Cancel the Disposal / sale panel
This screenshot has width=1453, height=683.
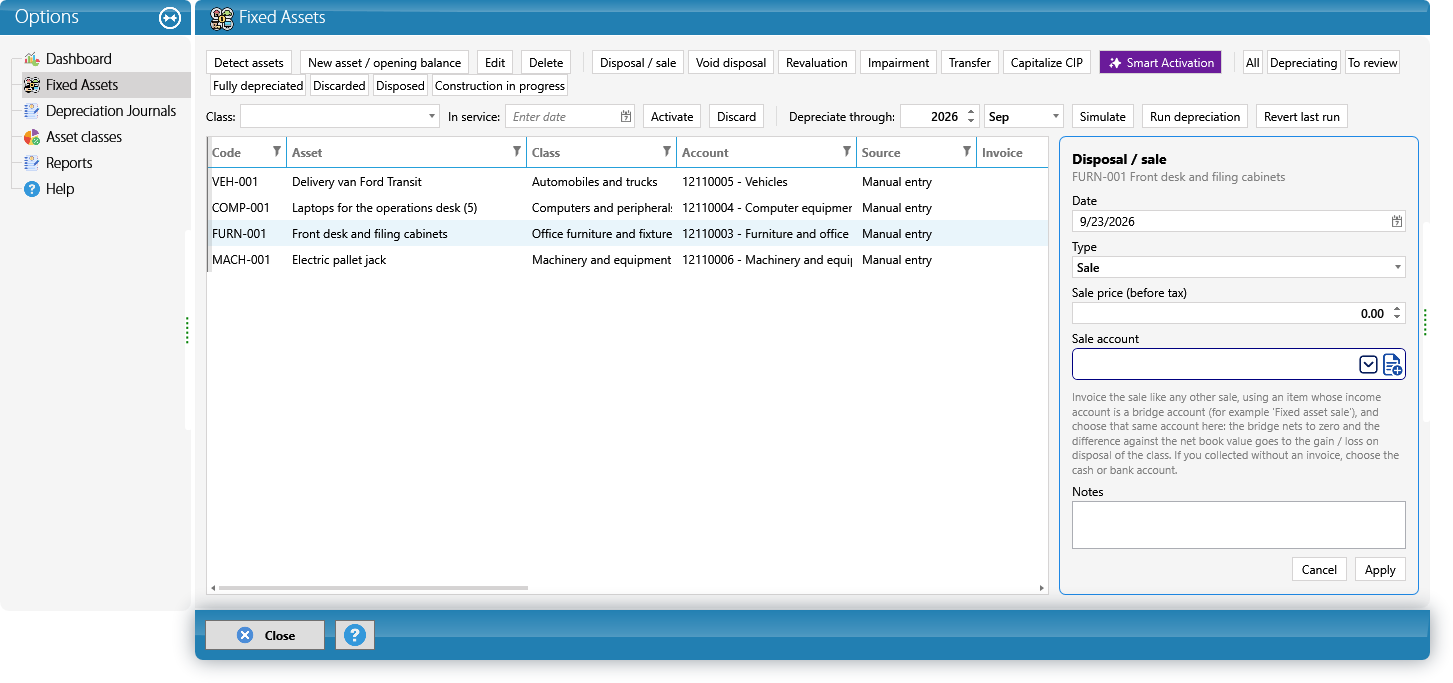pyautogui.click(x=1319, y=569)
